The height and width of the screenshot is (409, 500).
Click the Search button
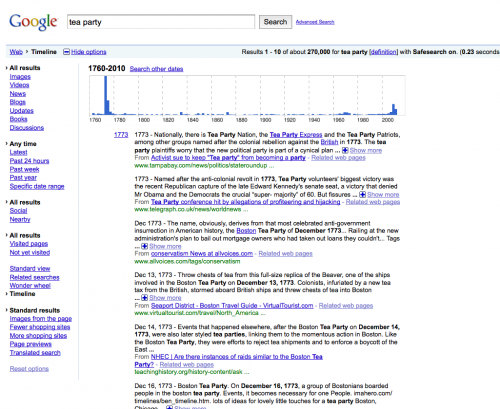point(275,22)
